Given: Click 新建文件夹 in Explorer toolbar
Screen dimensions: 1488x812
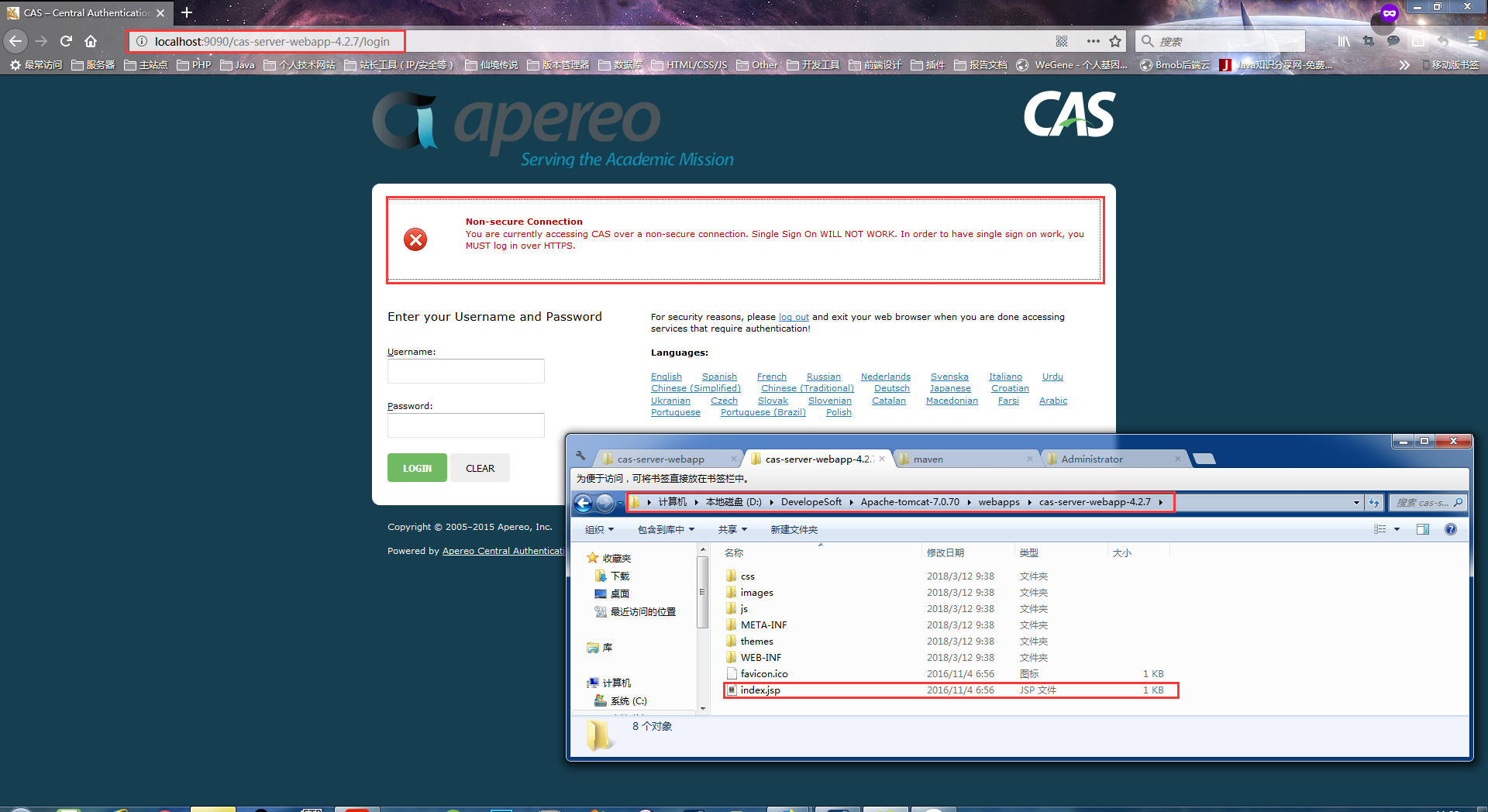Looking at the screenshot, I should click(x=794, y=529).
